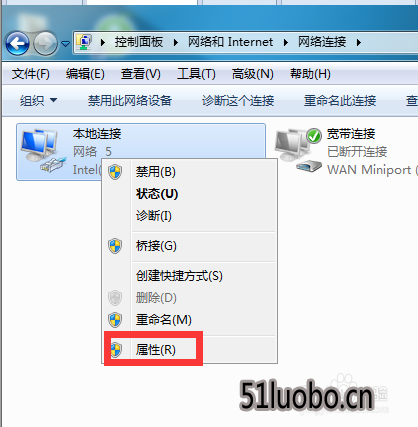Expand arrow after 控制面板 in breadcrumb
This screenshot has width=418, height=427.
(x=176, y=43)
